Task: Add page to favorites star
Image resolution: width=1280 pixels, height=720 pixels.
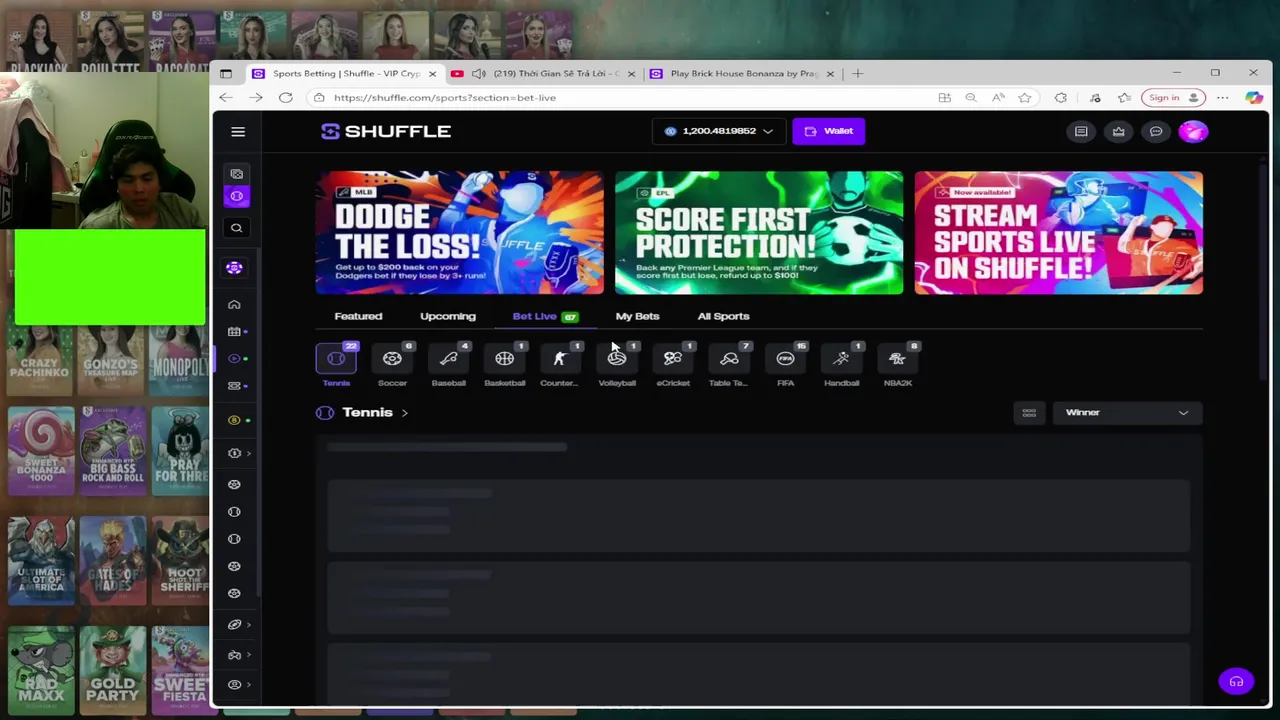Action: click(1024, 97)
